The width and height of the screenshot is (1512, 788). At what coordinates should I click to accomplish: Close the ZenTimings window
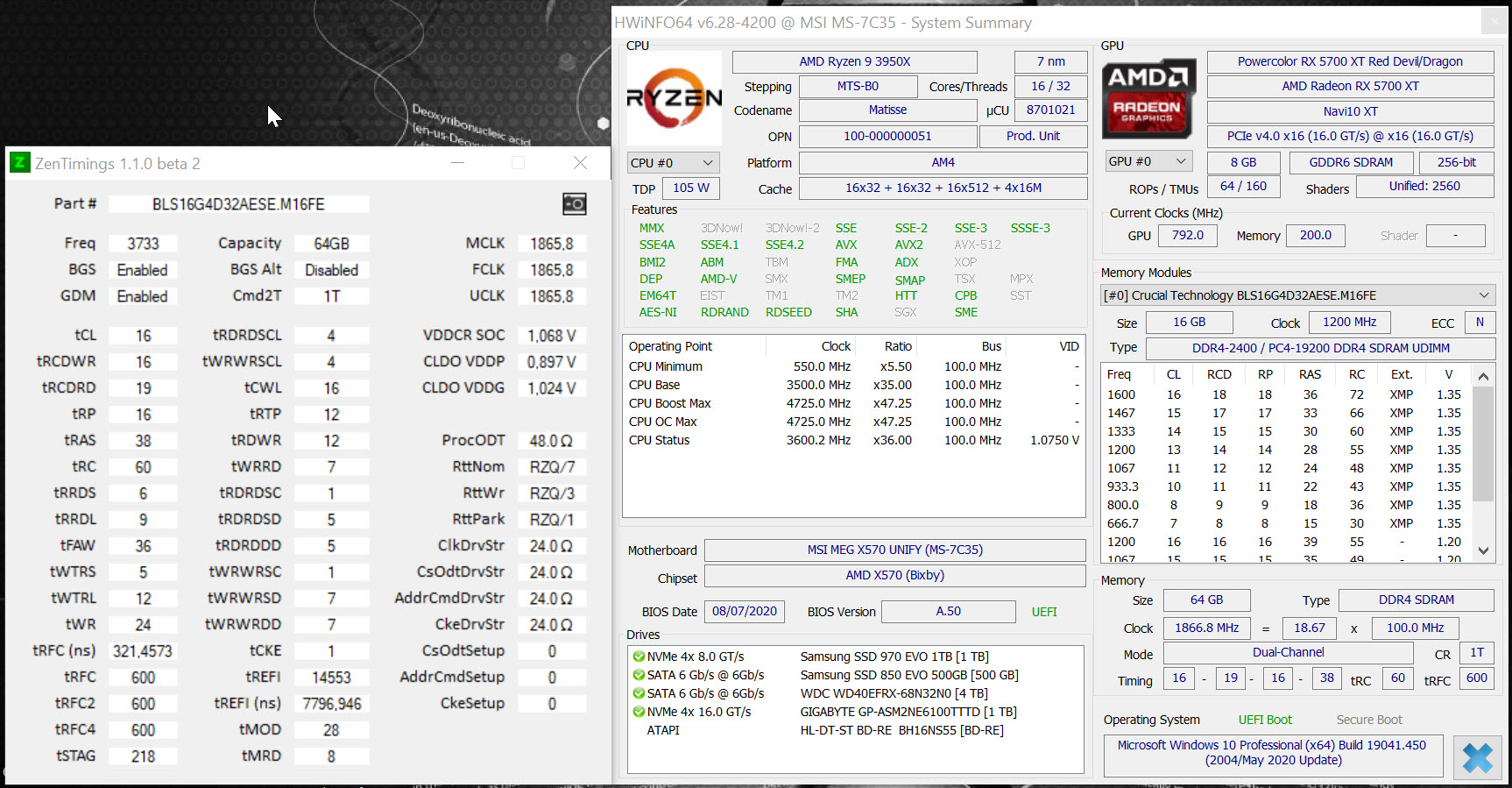(580, 163)
